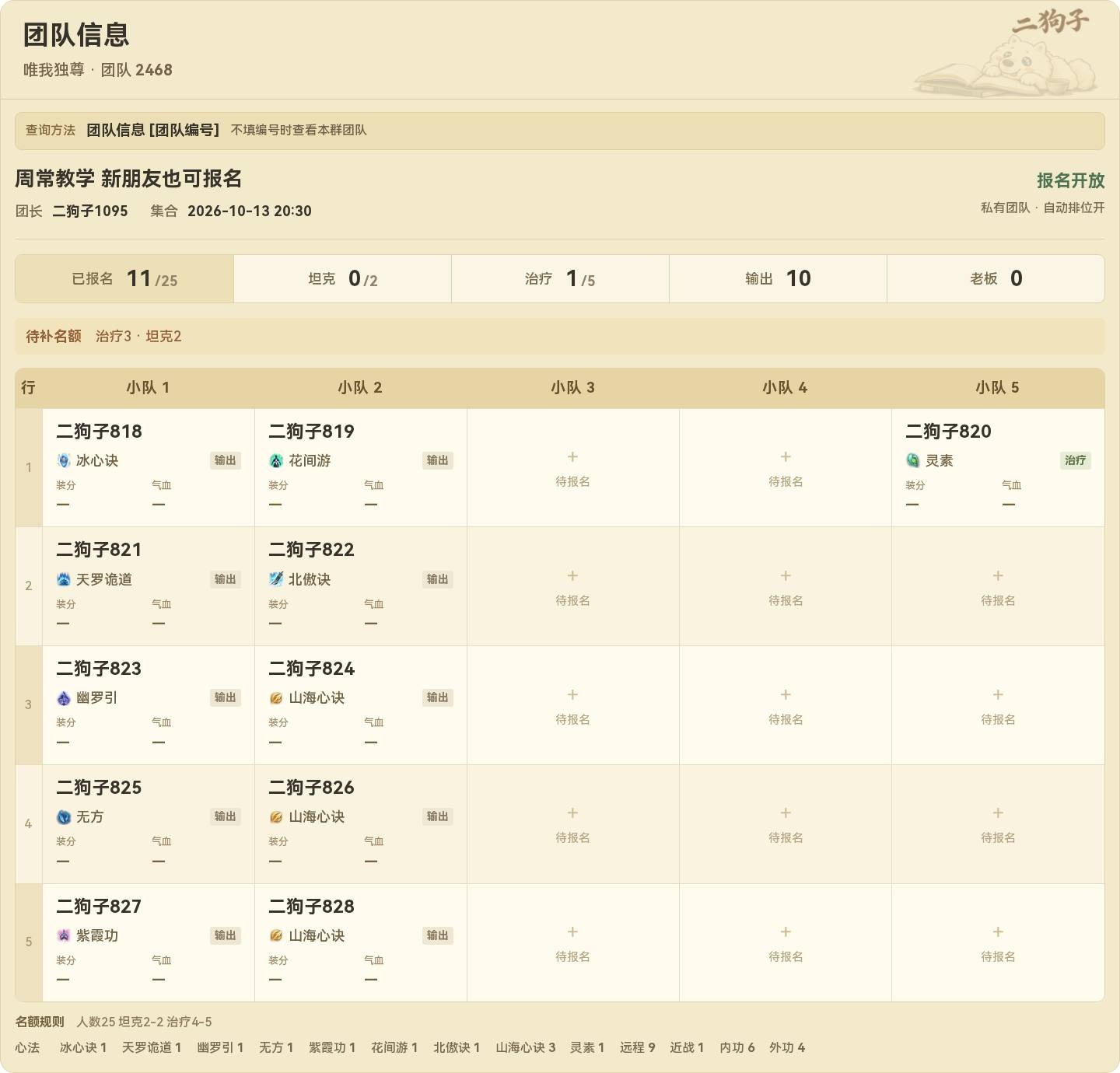Click the 输出 role tag on 二狗子827
Viewport: 1120px width, 1073px height.
pyautogui.click(x=226, y=935)
